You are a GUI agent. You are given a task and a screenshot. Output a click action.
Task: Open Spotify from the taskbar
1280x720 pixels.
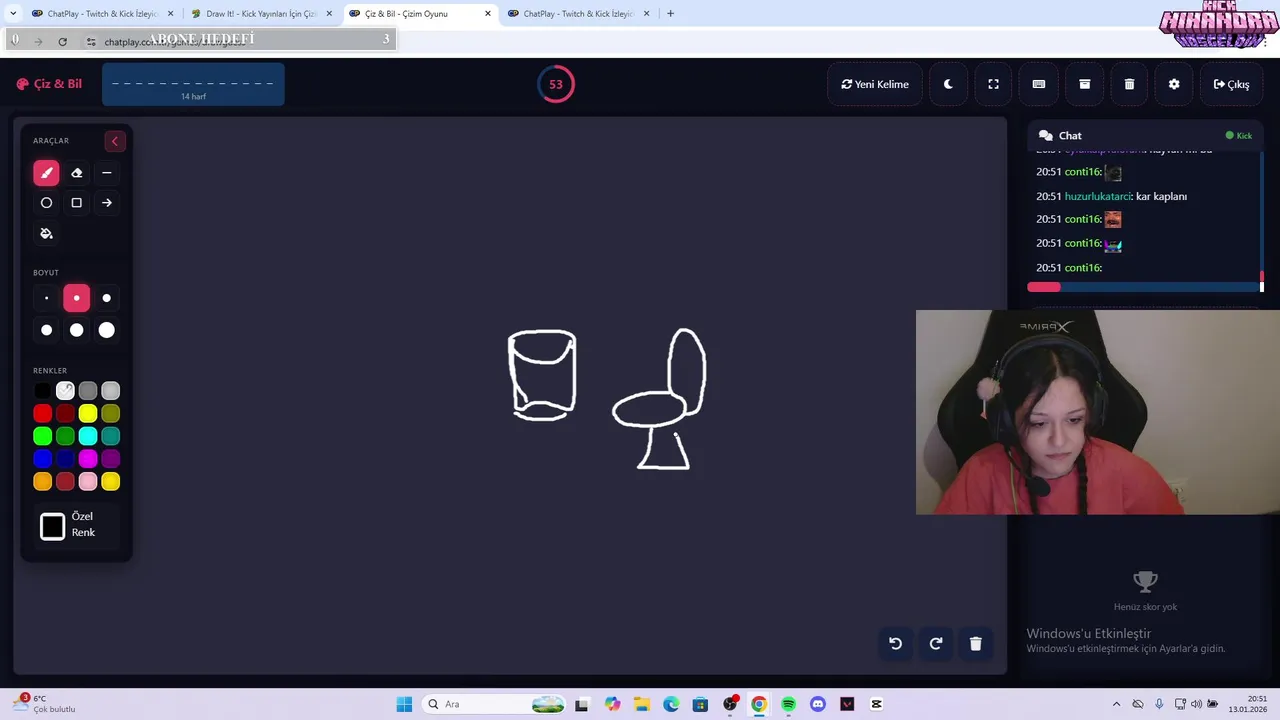tap(788, 704)
